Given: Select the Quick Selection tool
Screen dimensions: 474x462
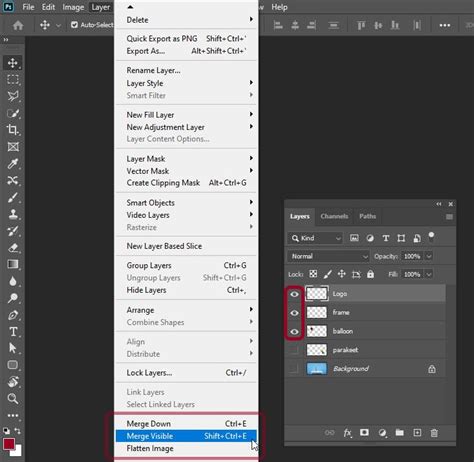Looking at the screenshot, I should coord(13,113).
